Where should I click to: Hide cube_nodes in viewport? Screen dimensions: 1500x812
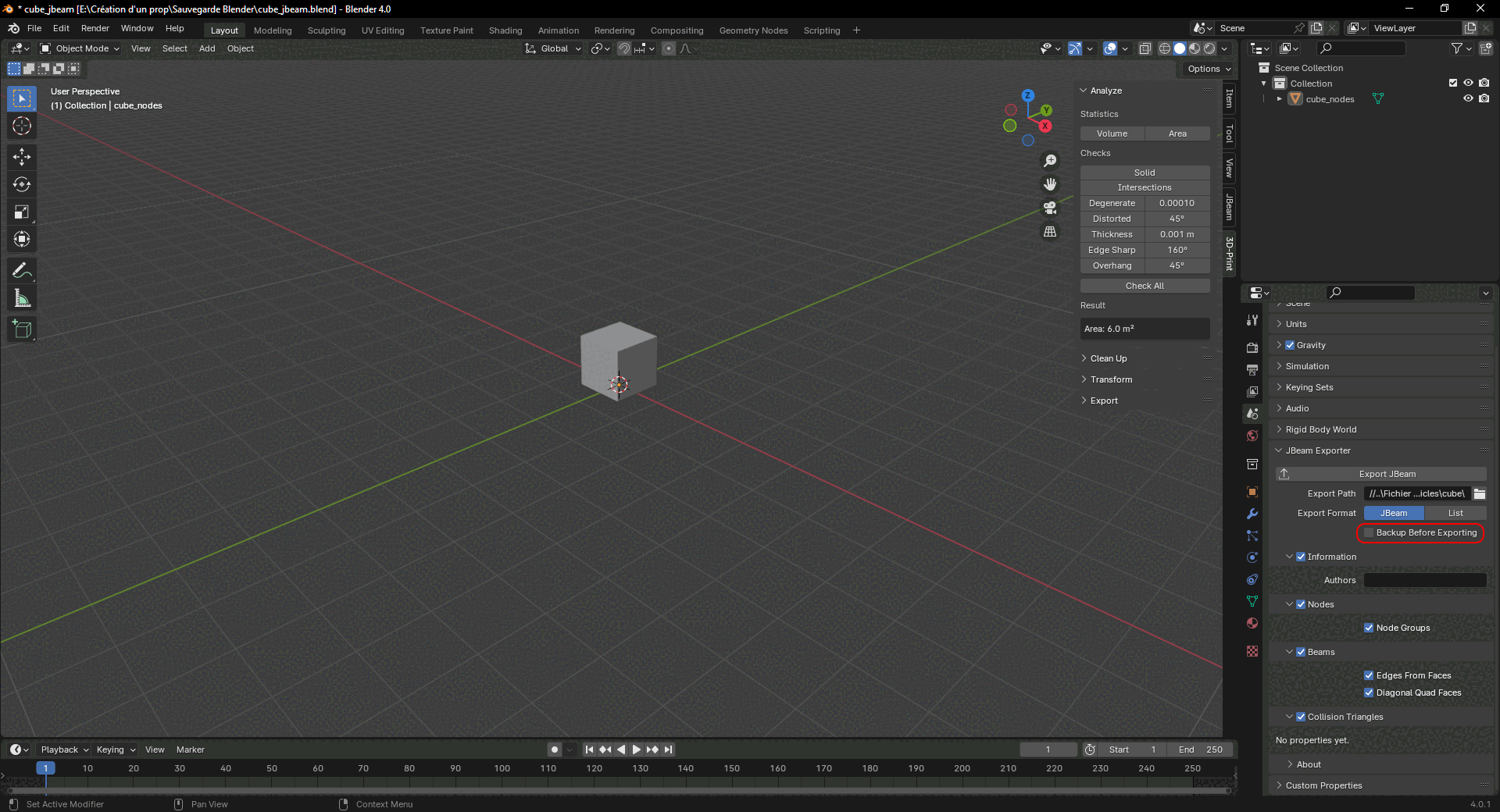click(x=1468, y=98)
